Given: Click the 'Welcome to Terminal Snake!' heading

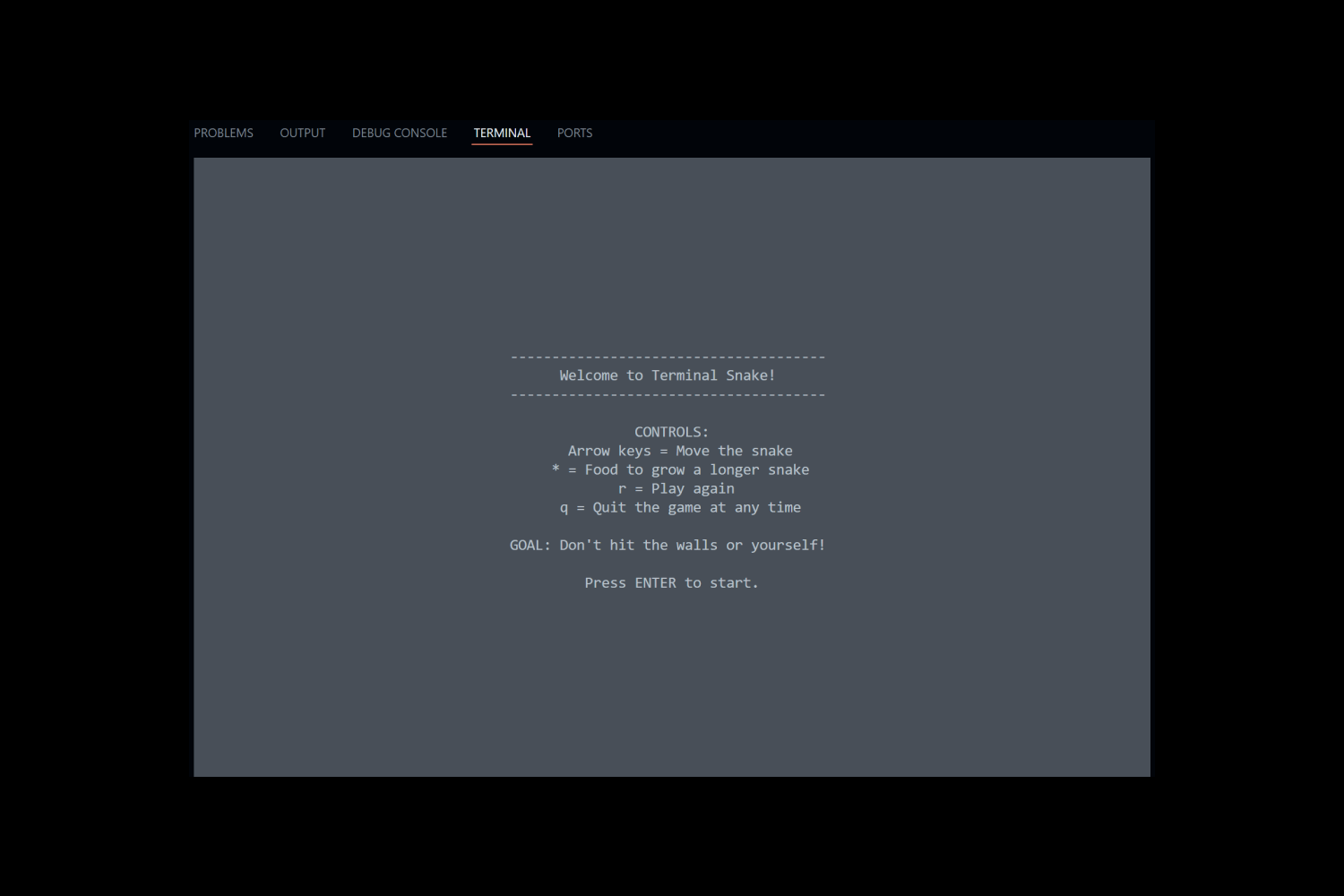Looking at the screenshot, I should point(668,375).
